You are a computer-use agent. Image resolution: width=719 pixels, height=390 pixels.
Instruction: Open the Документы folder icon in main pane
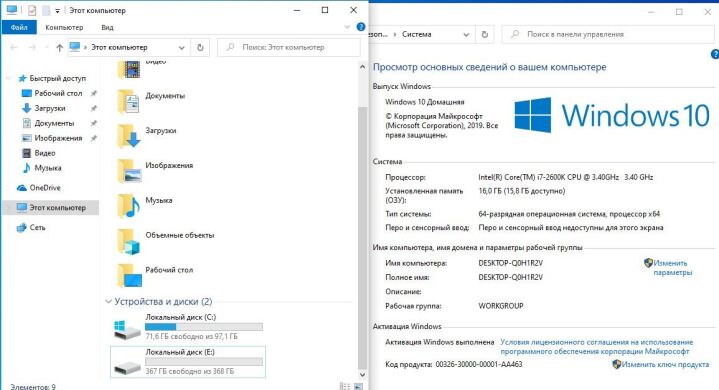coord(128,101)
